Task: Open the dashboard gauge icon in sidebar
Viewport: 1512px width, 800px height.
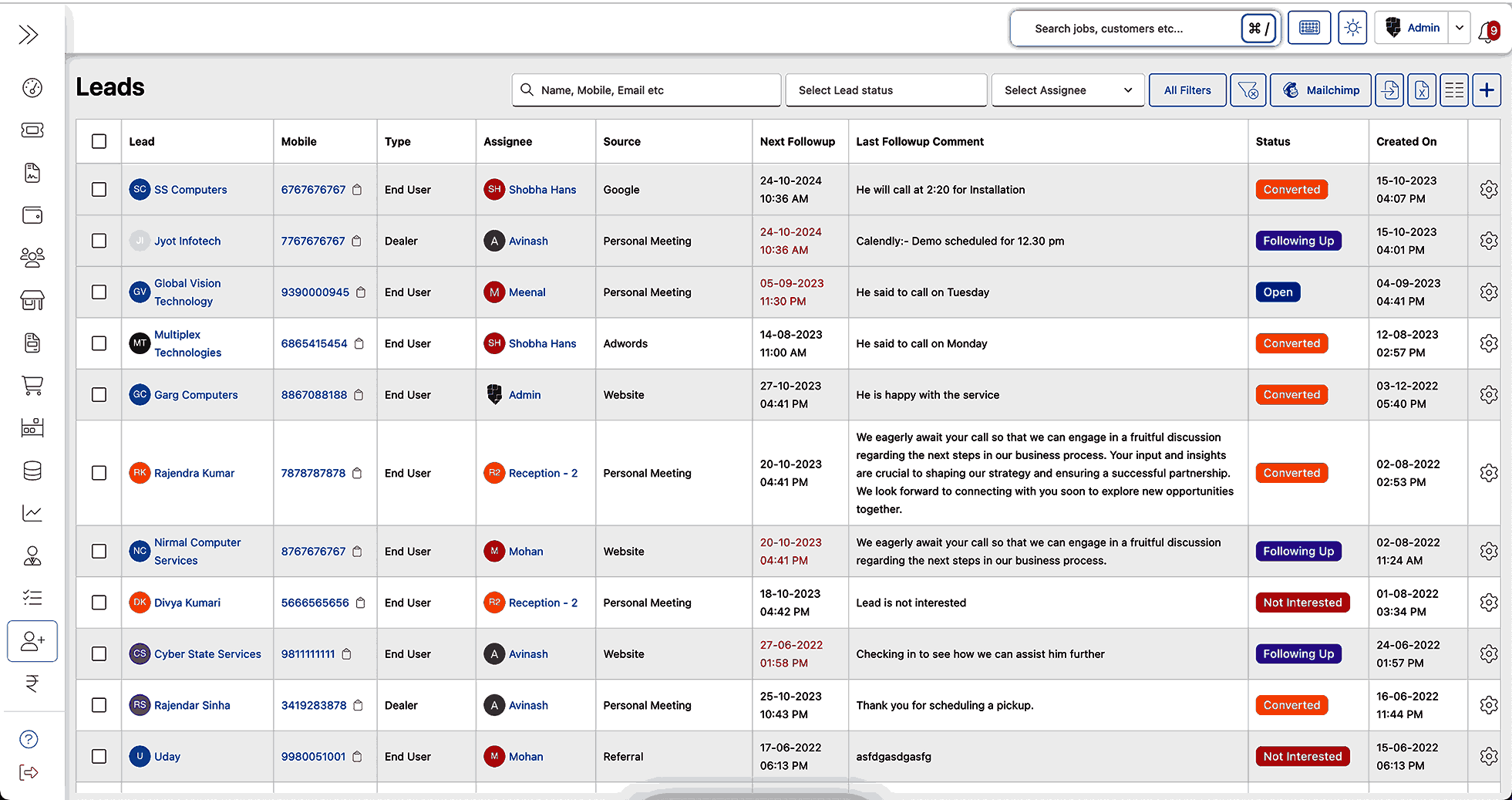Action: pyautogui.click(x=32, y=88)
